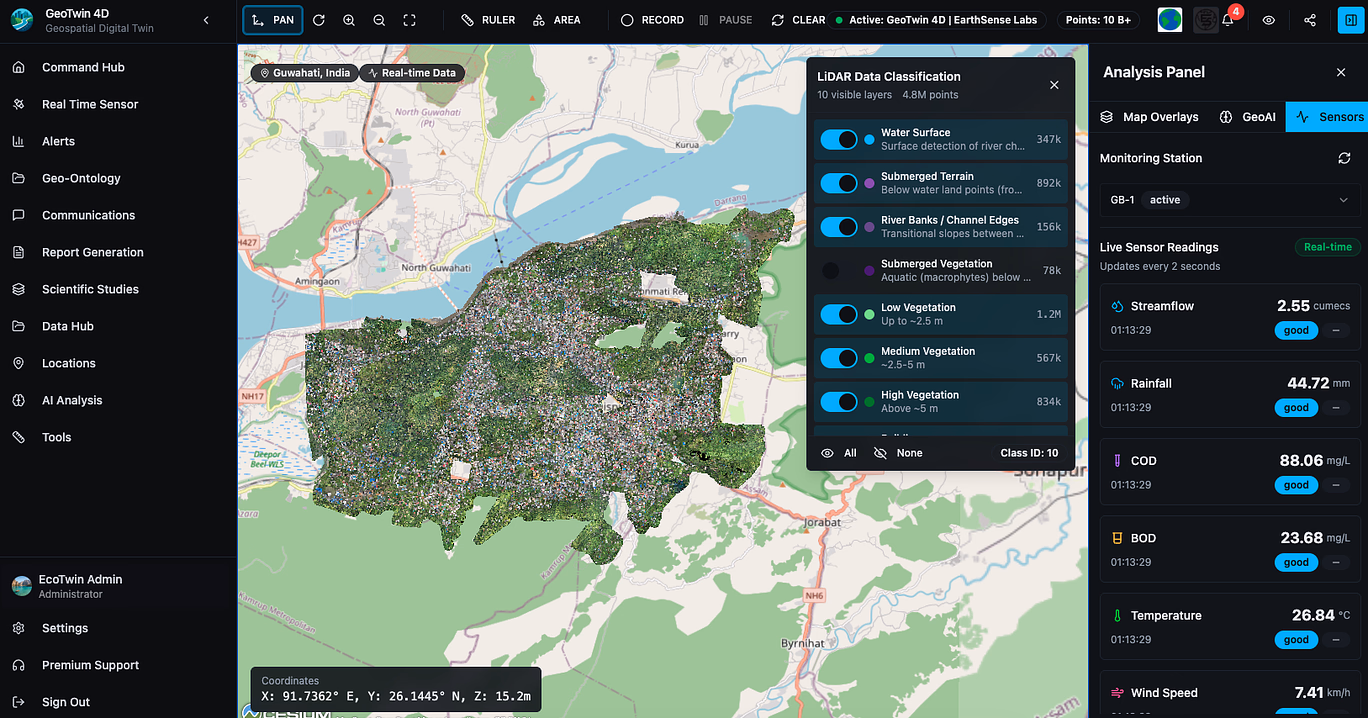The width and height of the screenshot is (1368, 718).
Task: Activate the AREA measurement tool
Action: 557,20
